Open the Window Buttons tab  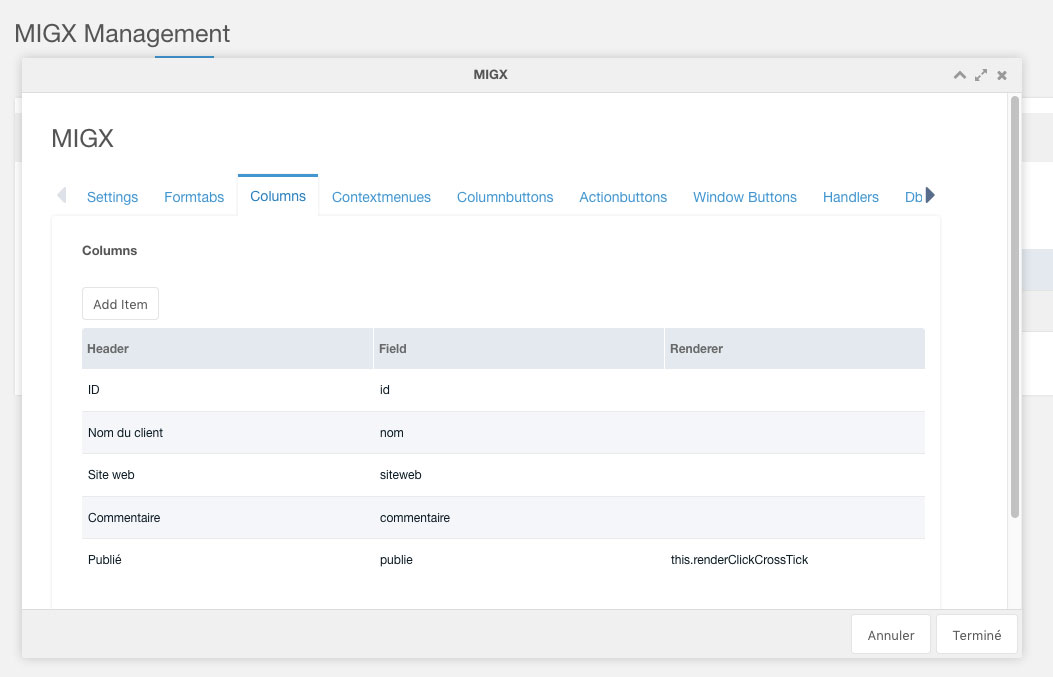pyautogui.click(x=745, y=197)
